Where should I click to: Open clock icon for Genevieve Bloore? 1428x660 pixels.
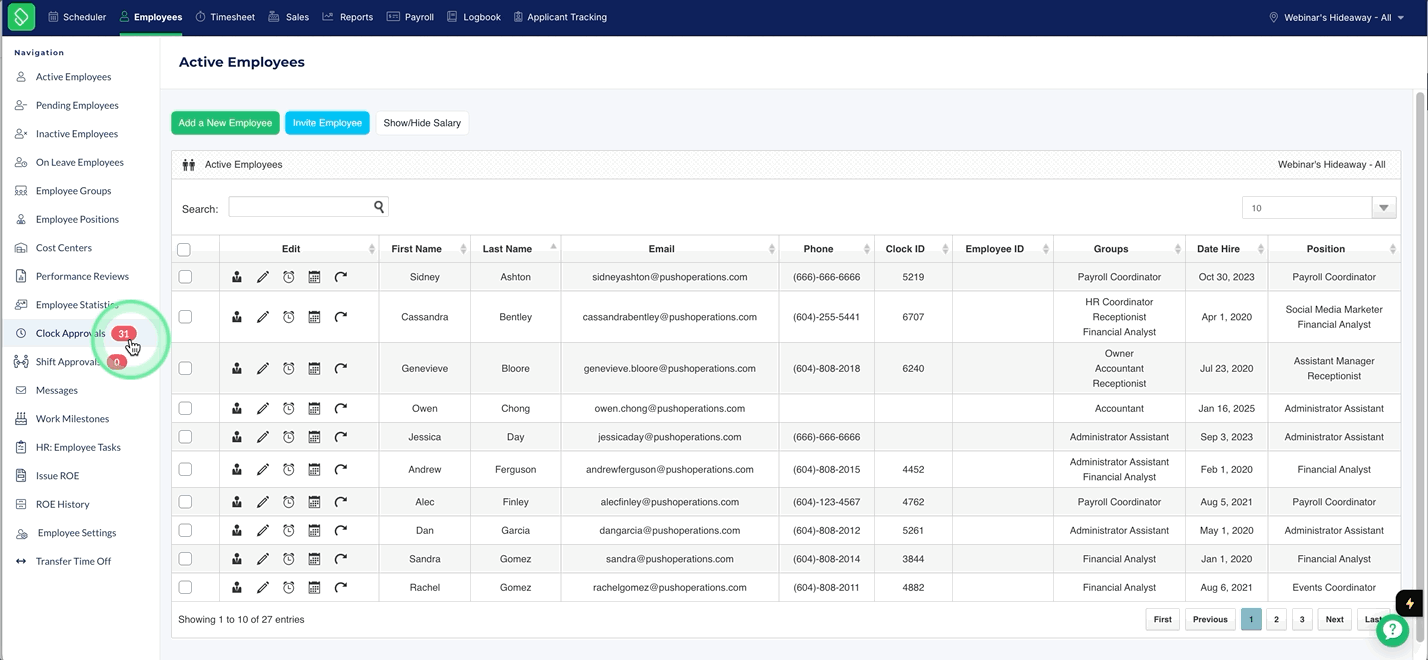289,369
